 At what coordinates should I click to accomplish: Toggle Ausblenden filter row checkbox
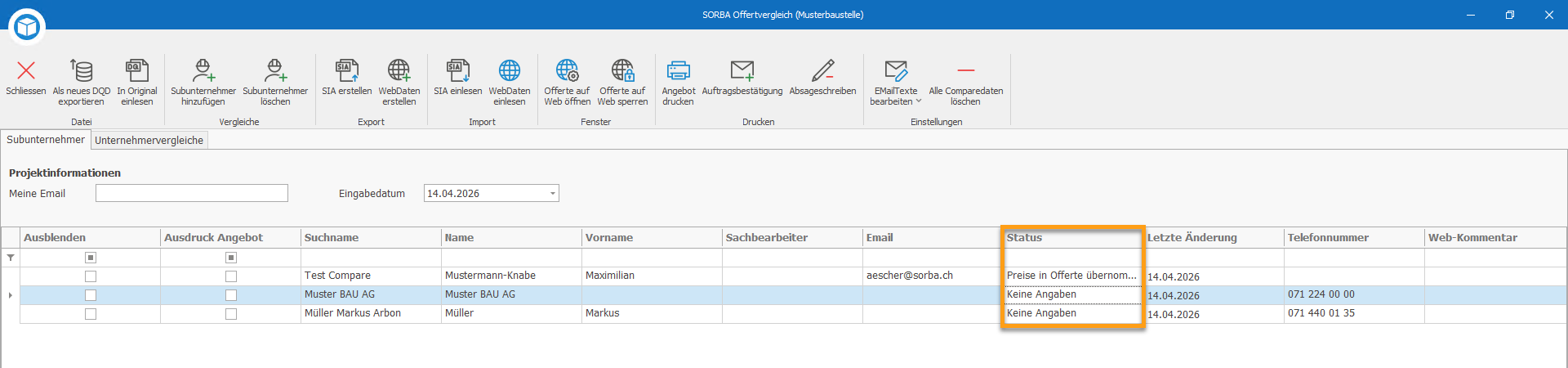[x=91, y=258]
